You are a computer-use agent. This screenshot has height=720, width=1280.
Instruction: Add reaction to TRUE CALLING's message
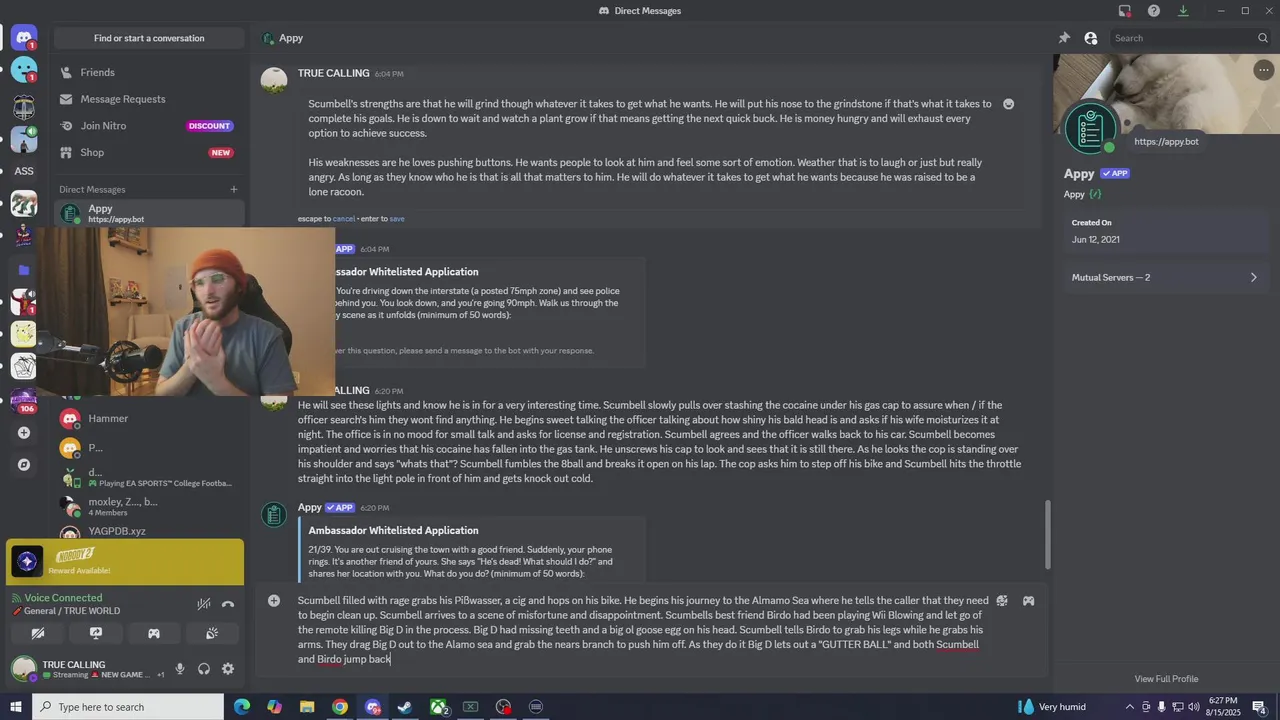(1008, 104)
